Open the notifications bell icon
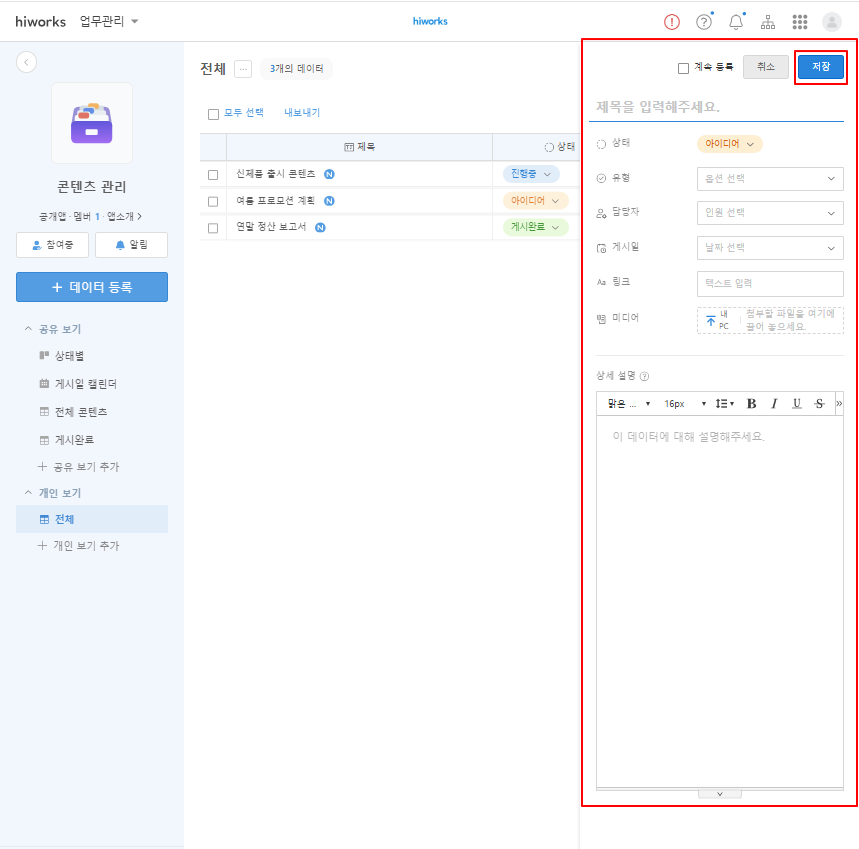859x849 pixels. pyautogui.click(x=736, y=22)
